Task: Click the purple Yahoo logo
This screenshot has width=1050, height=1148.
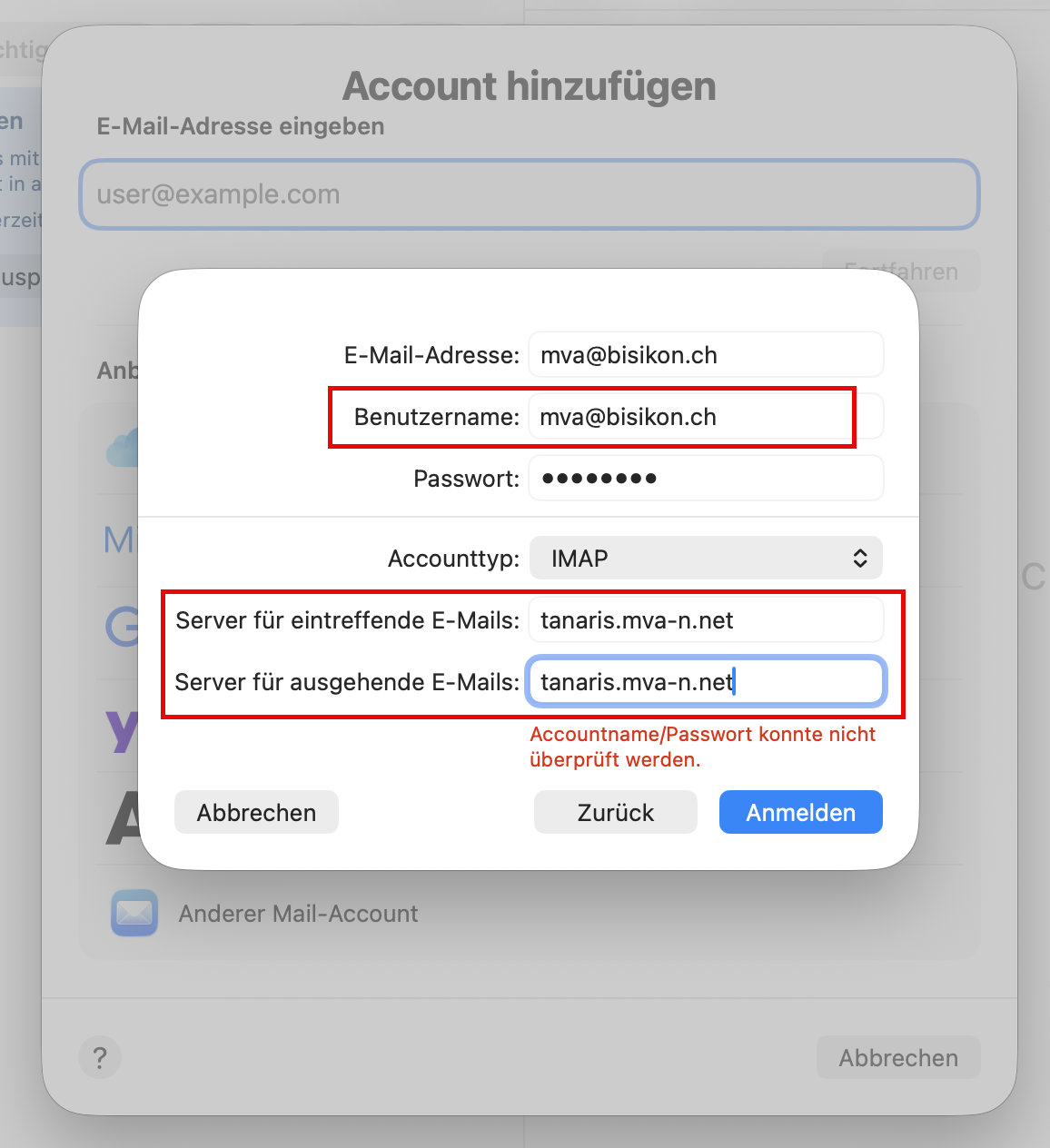Action: [123, 728]
